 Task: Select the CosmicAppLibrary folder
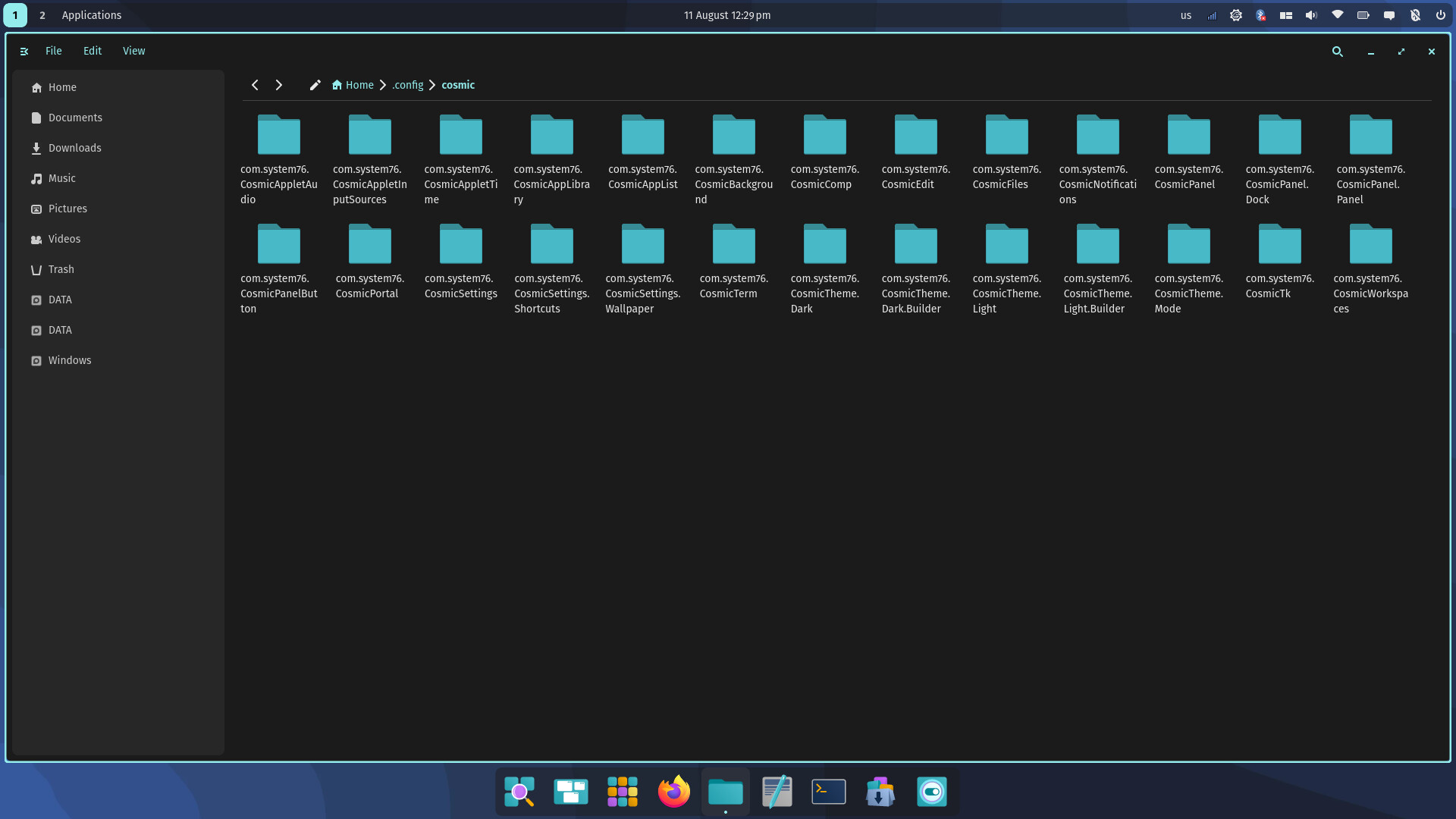coord(552,159)
